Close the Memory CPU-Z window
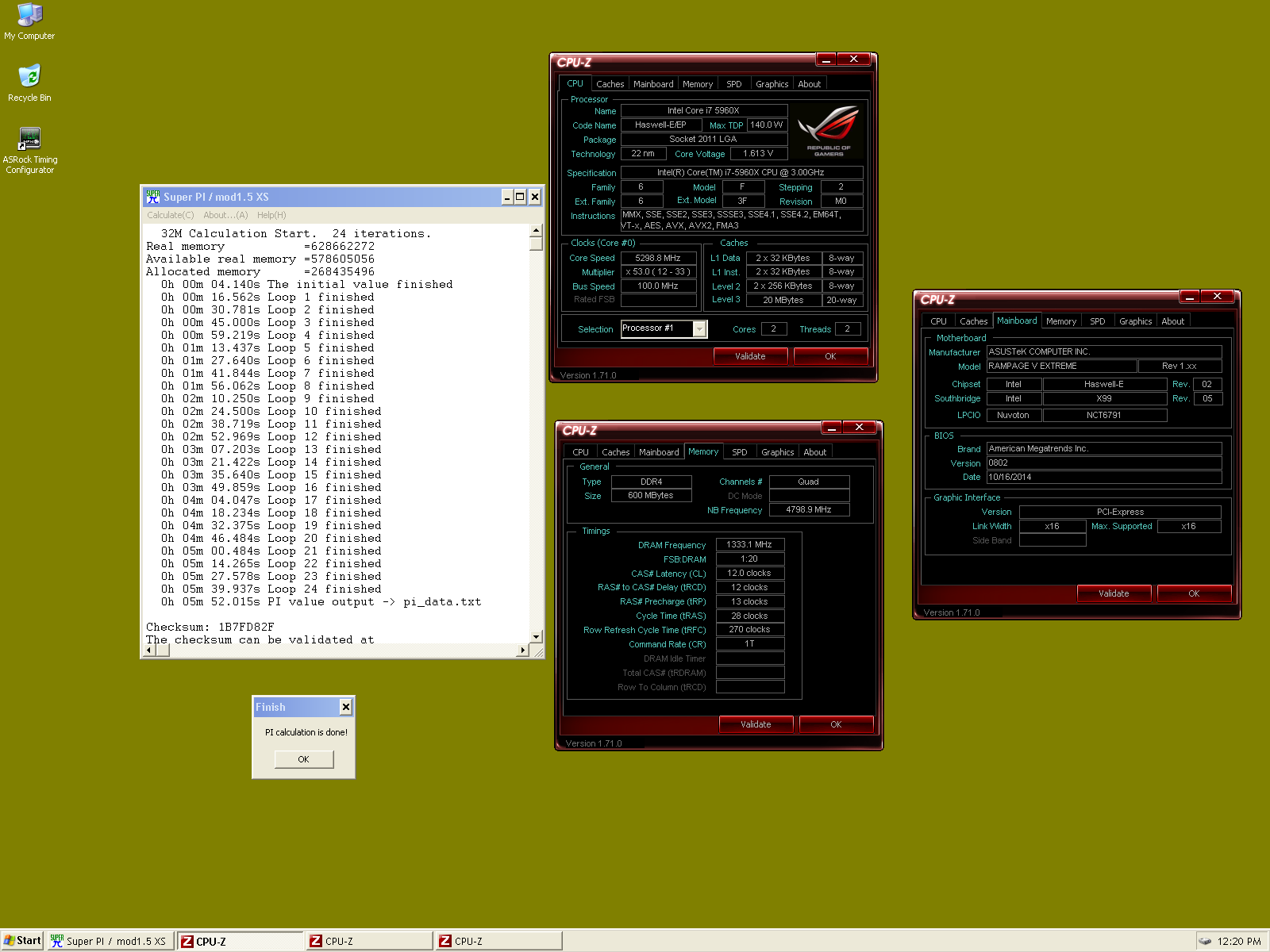The image size is (1270, 952). tap(860, 428)
